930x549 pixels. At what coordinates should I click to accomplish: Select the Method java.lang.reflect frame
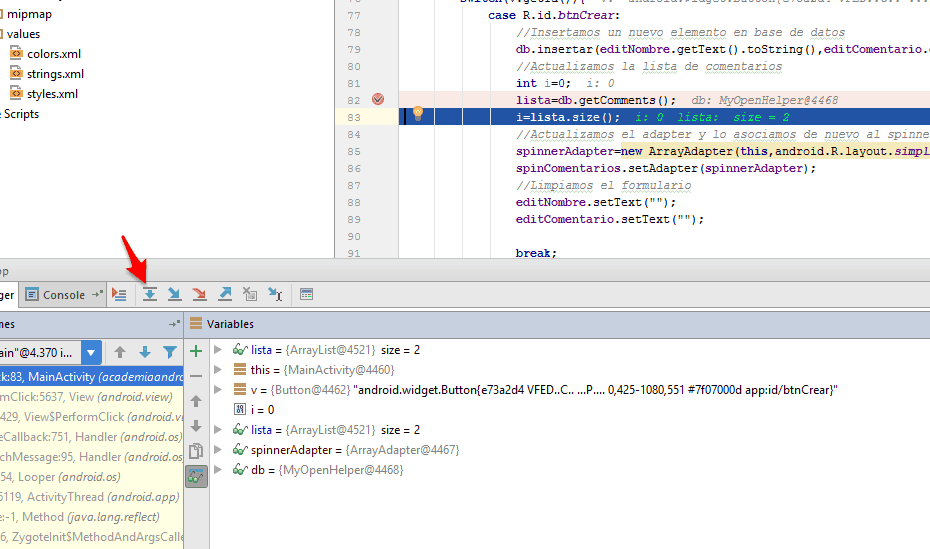click(91, 517)
